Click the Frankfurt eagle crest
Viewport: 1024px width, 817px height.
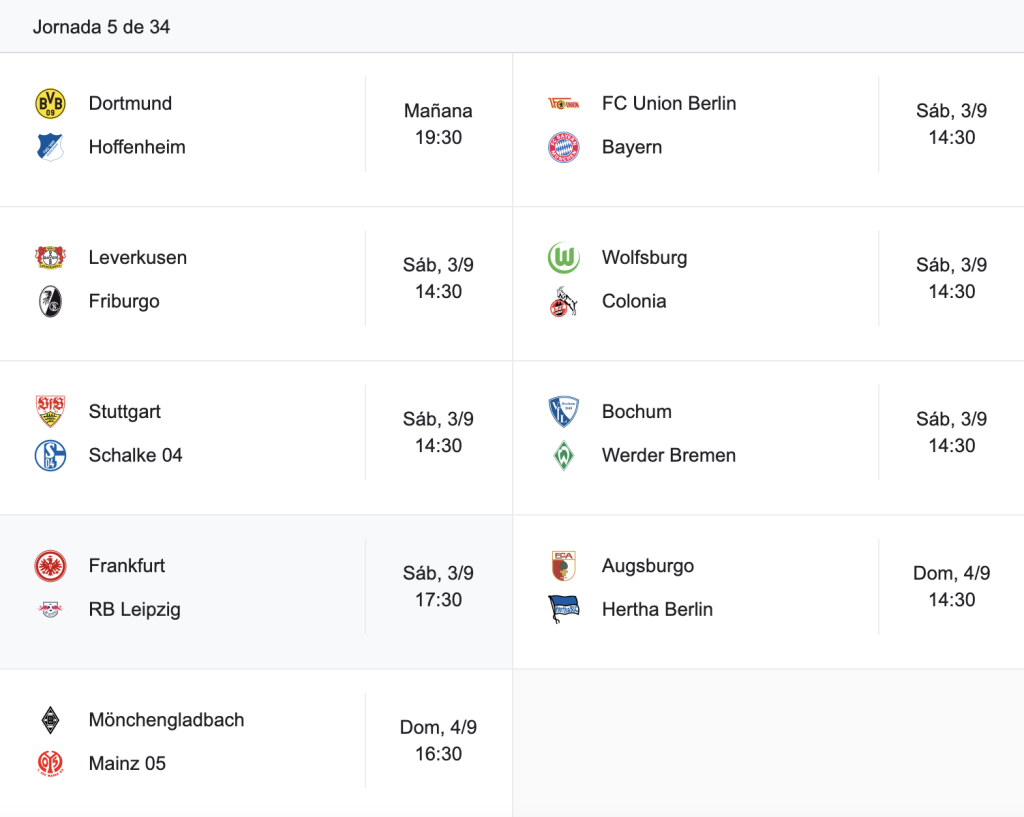(50, 566)
